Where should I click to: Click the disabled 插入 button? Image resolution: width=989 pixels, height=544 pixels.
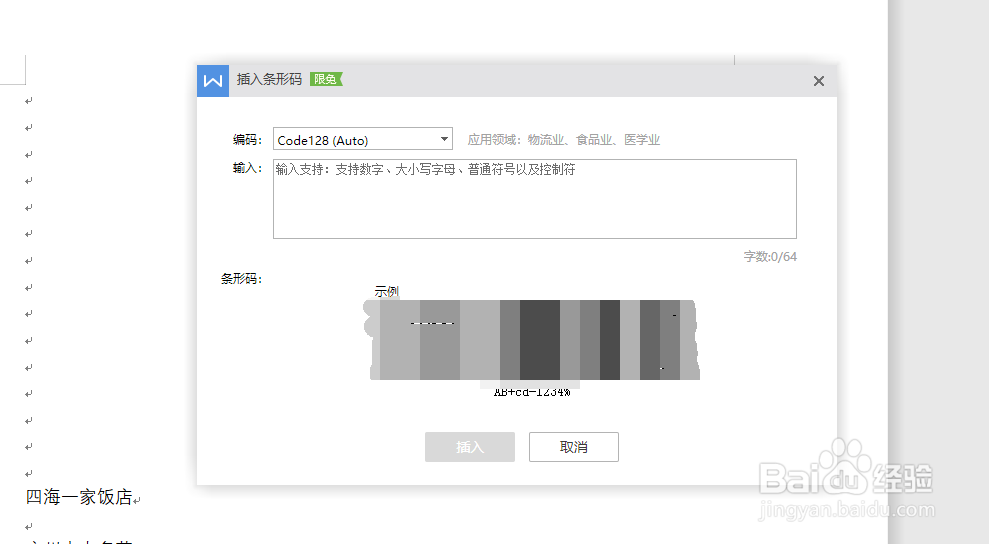pos(470,447)
